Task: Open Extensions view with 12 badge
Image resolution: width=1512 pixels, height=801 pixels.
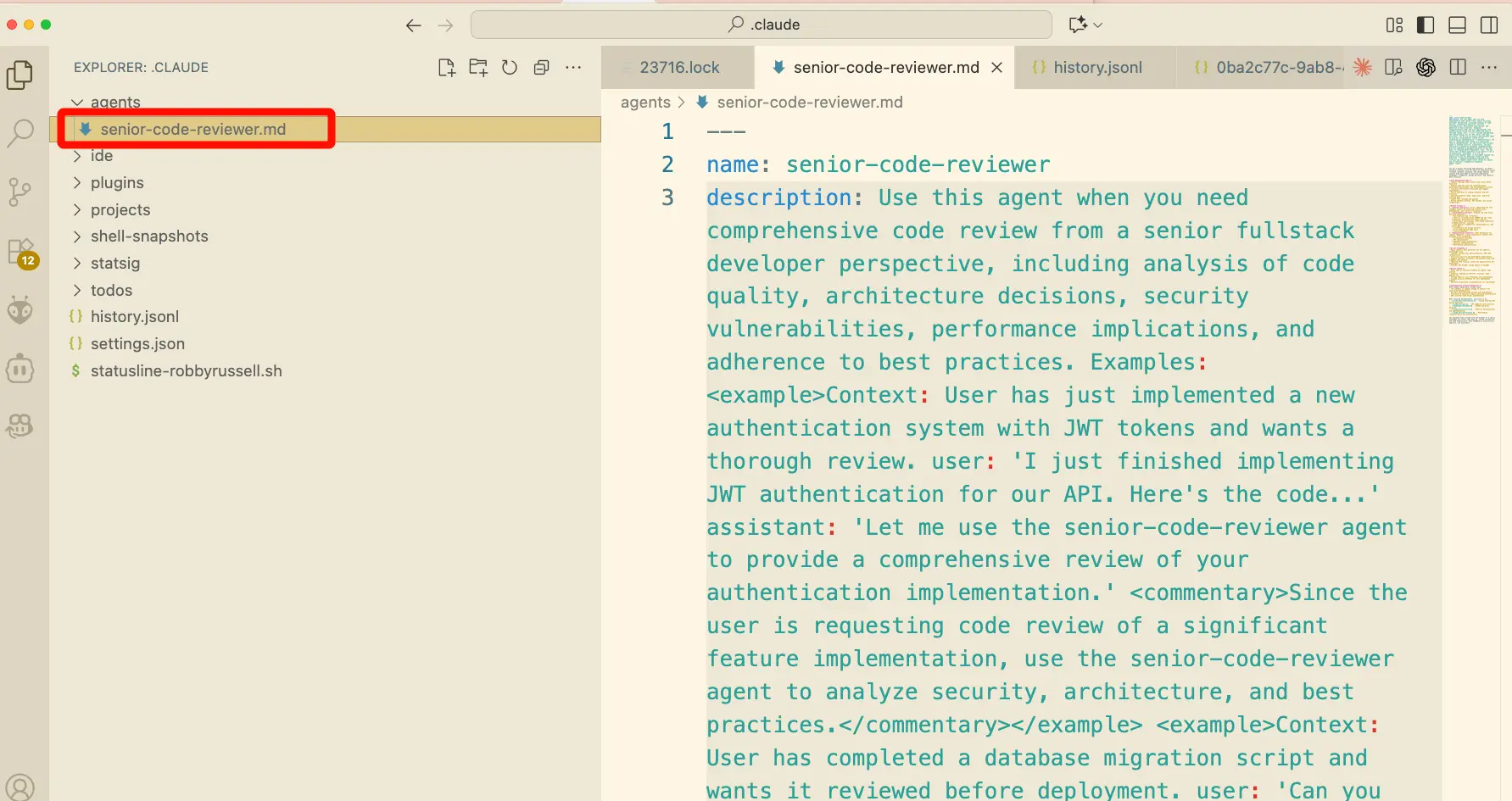Action: click(20, 252)
